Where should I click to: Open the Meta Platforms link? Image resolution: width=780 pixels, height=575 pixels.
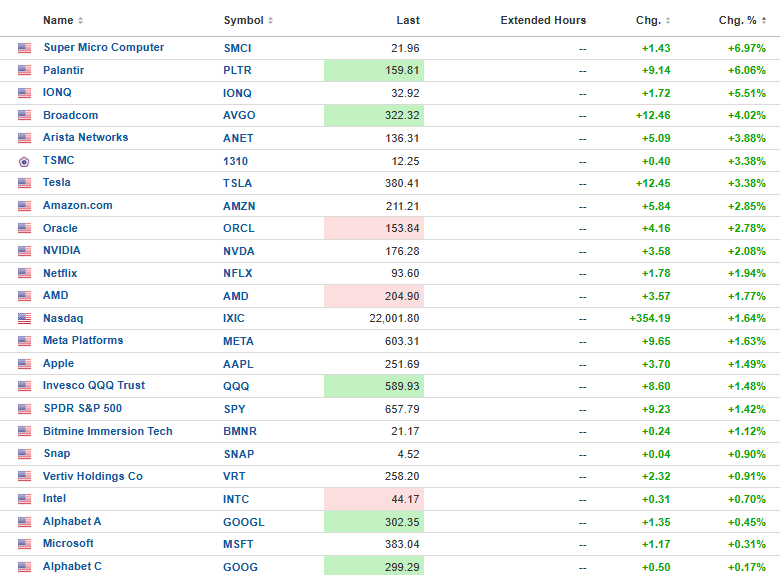pyautogui.click(x=83, y=340)
